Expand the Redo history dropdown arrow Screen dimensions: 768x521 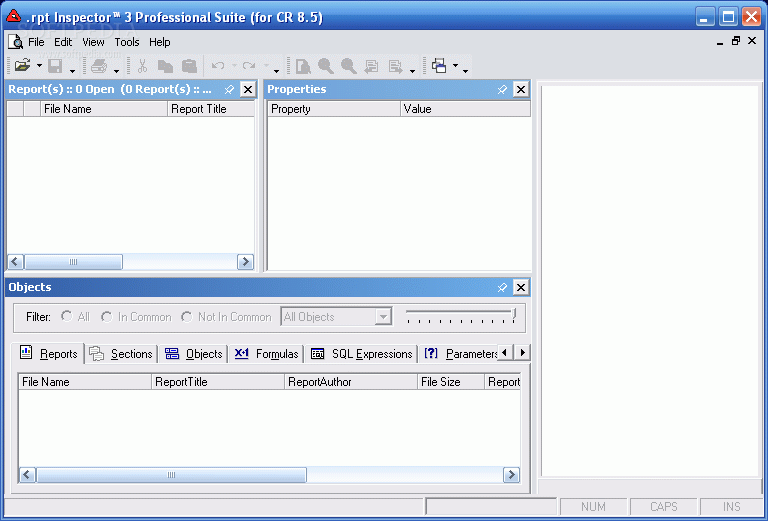(x=266, y=65)
